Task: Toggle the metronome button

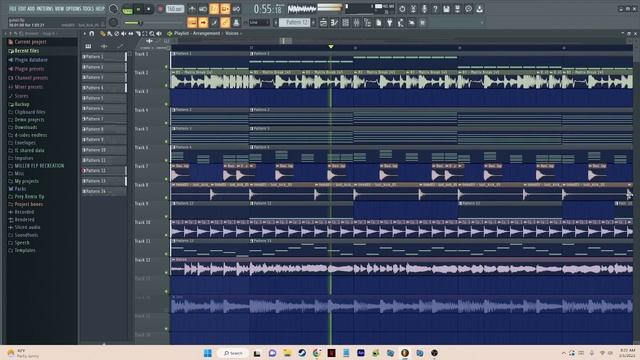Action: pos(192,9)
